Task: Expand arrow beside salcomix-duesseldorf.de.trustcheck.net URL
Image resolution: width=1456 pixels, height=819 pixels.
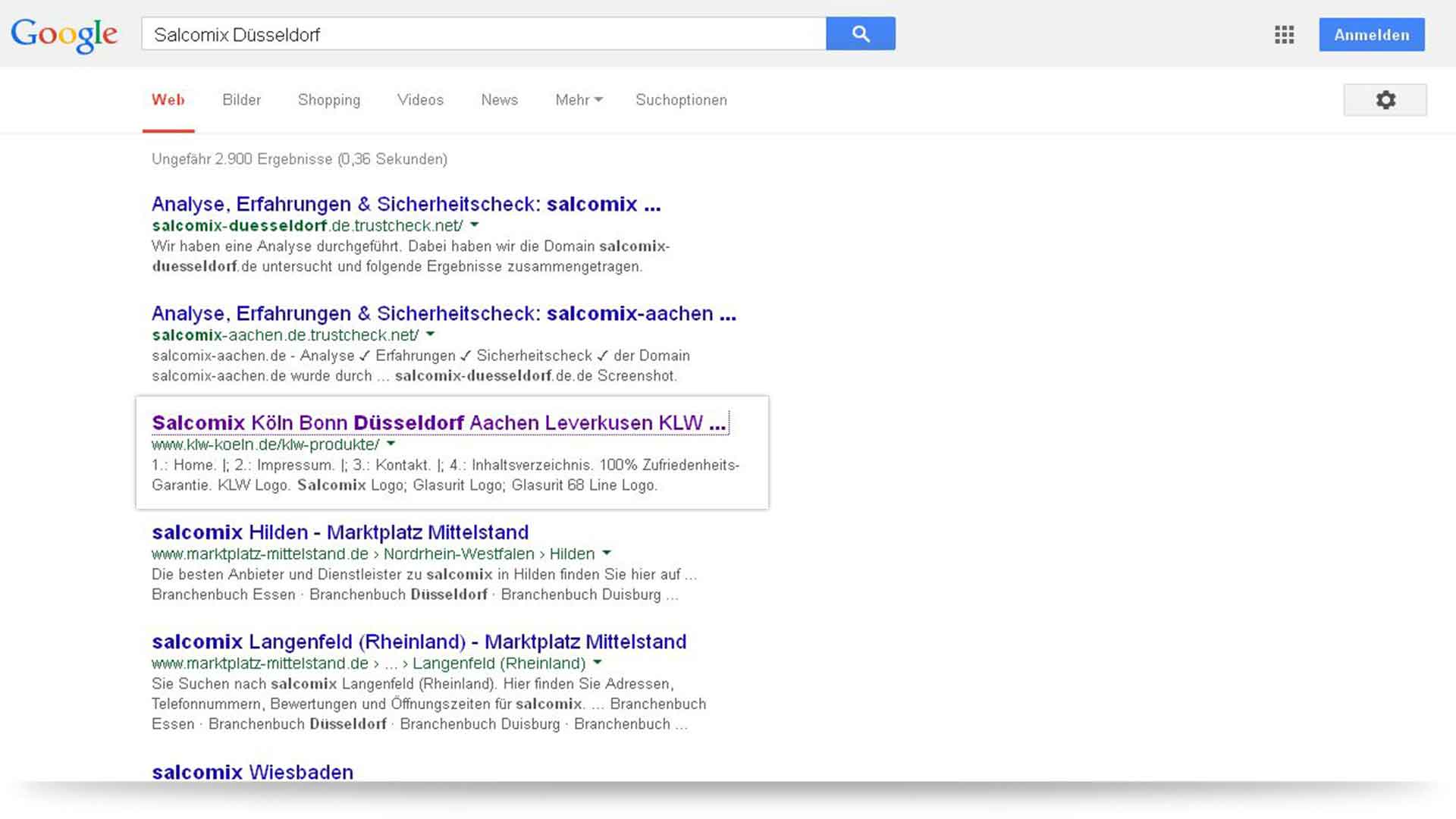Action: point(475,224)
